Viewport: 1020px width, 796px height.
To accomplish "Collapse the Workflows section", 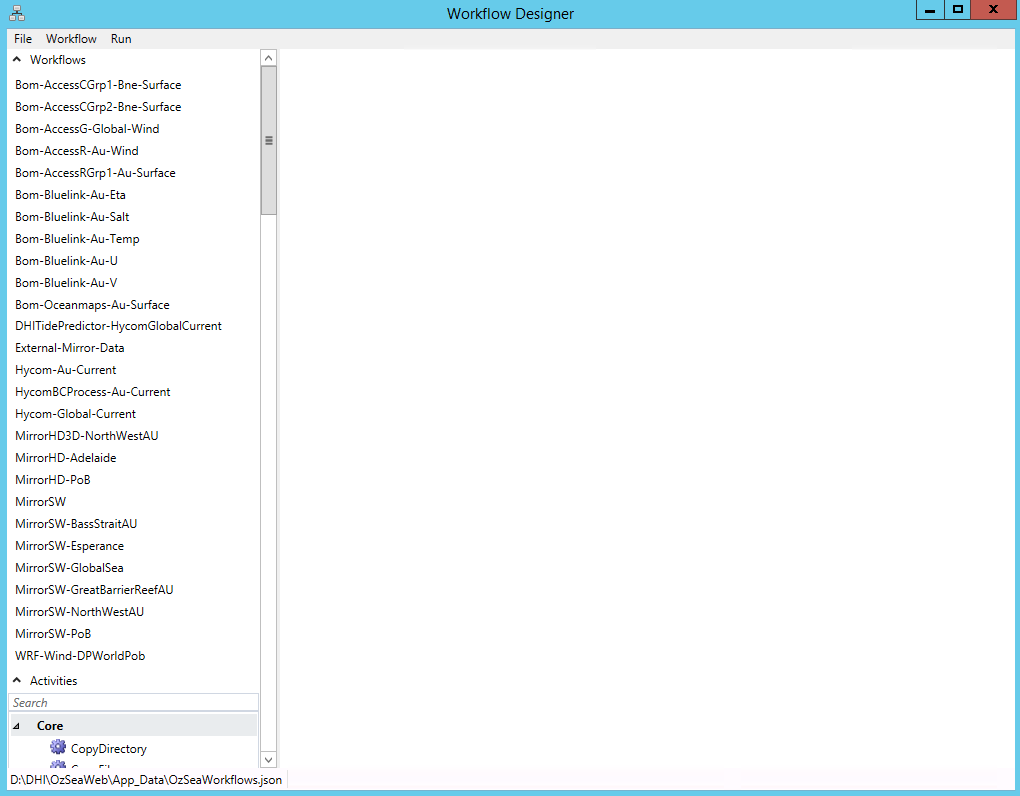I will click(x=17, y=59).
